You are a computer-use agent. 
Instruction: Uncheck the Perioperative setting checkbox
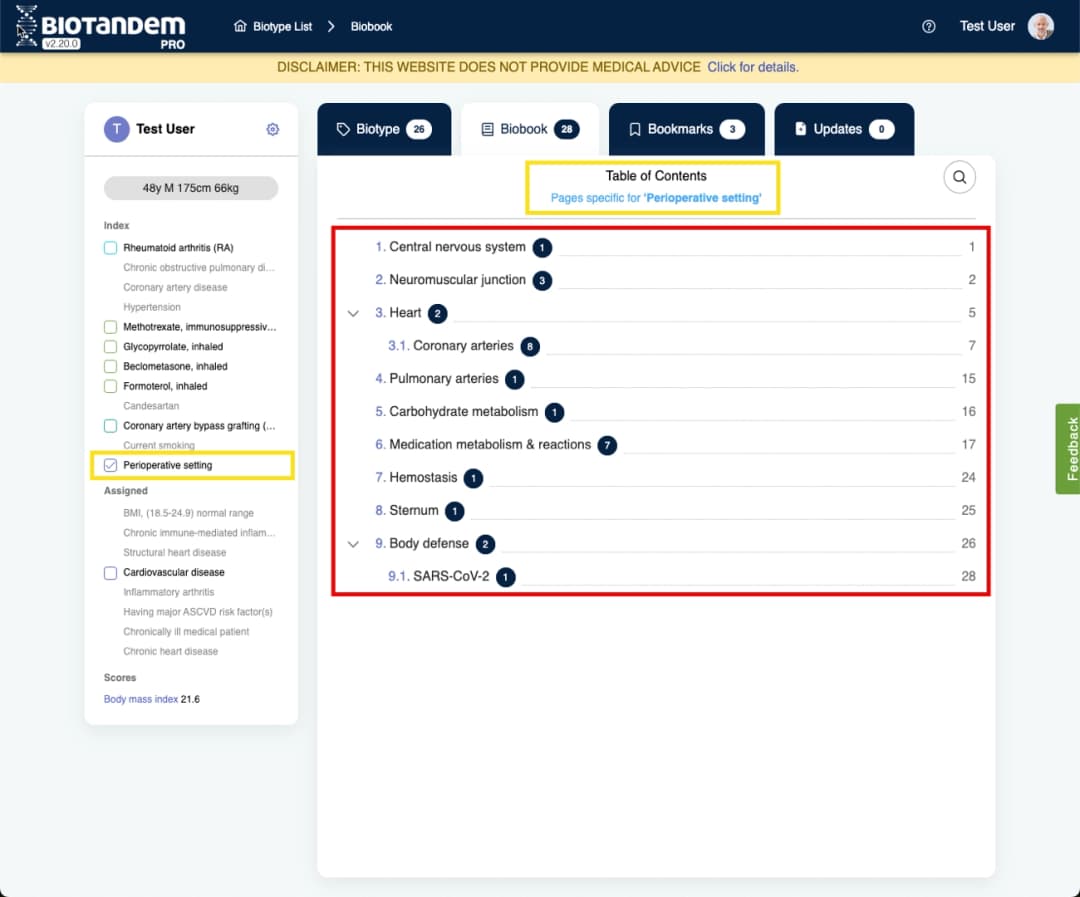(x=111, y=465)
